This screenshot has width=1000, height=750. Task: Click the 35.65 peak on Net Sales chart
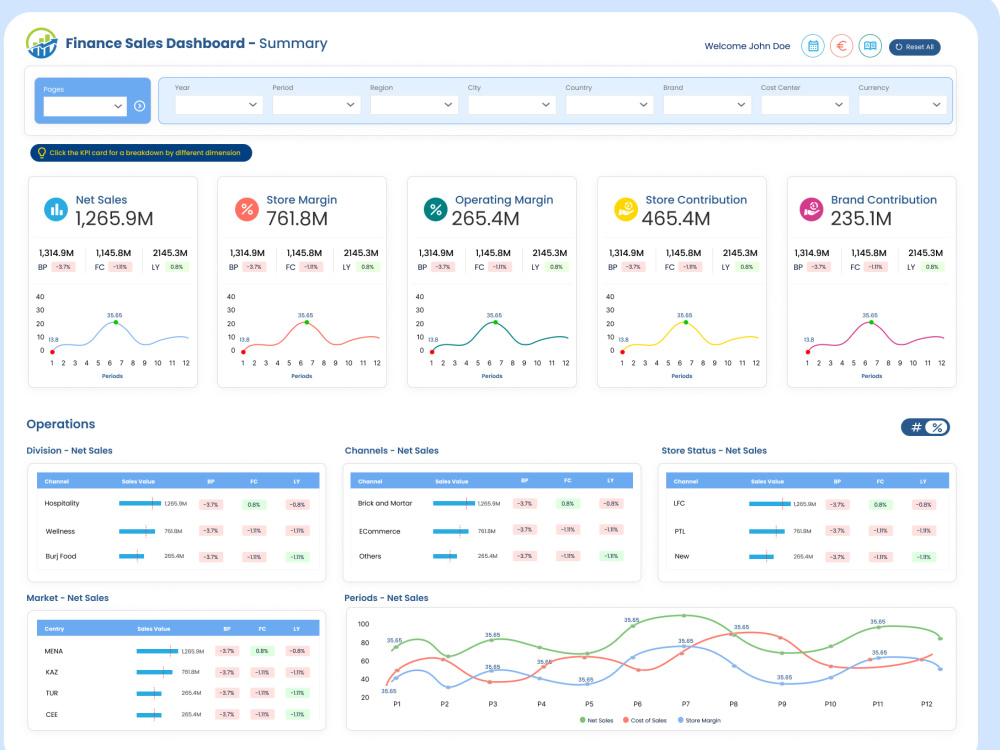pyautogui.click(x=115, y=323)
